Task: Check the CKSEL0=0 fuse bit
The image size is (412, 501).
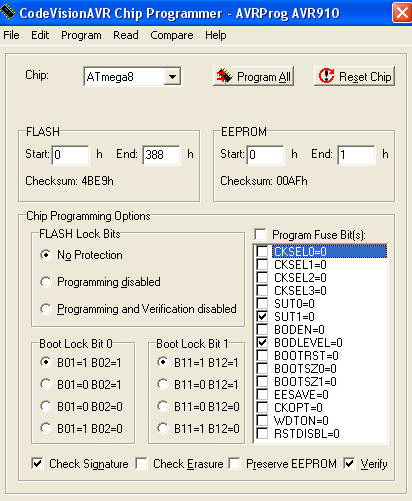Action: (262, 251)
